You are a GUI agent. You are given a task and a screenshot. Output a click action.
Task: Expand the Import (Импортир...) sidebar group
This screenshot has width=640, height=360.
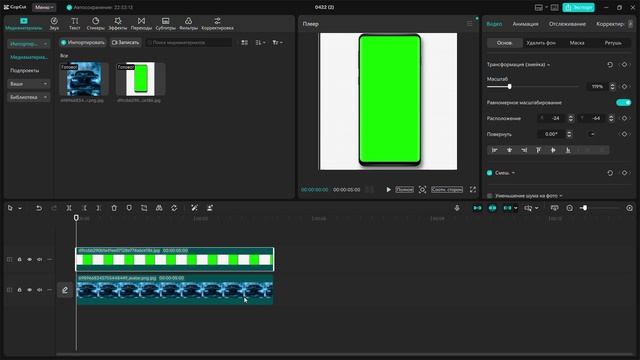28,43
